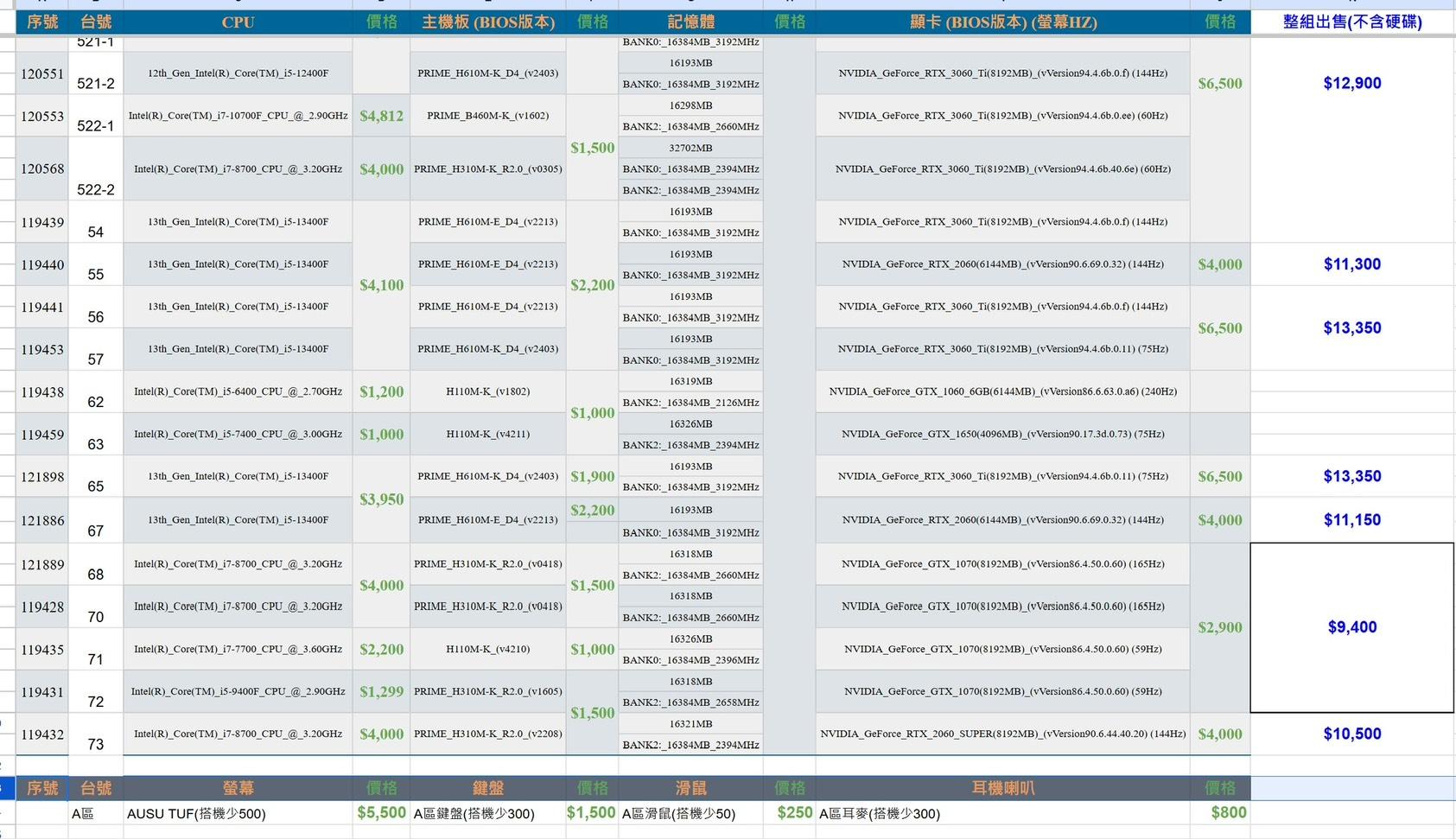The width and height of the screenshot is (1456, 839).
Task: Select serial number cell 120553
Action: coord(42,116)
